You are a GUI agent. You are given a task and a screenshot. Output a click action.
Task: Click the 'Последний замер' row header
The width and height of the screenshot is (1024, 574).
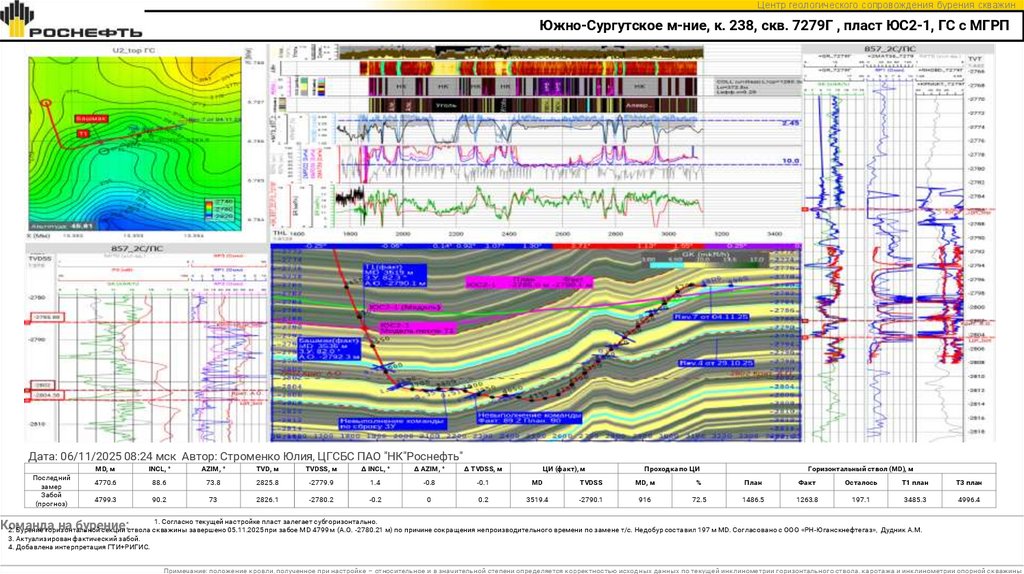pyautogui.click(x=51, y=482)
